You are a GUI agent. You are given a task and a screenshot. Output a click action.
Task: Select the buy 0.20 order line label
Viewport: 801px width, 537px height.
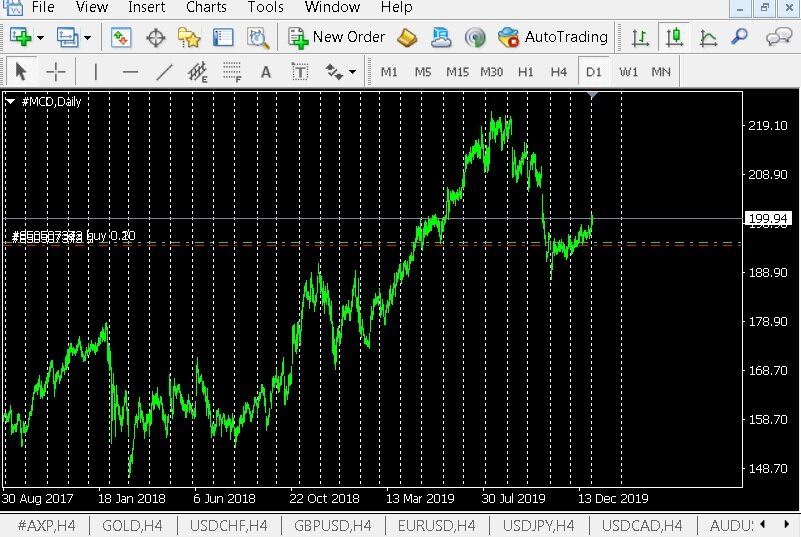pos(74,236)
